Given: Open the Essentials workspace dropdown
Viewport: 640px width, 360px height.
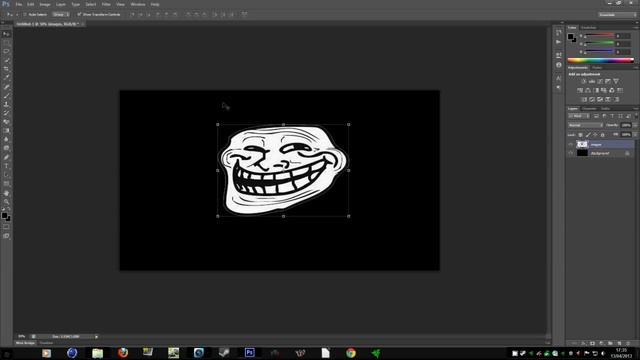Looking at the screenshot, I should click(617, 14).
